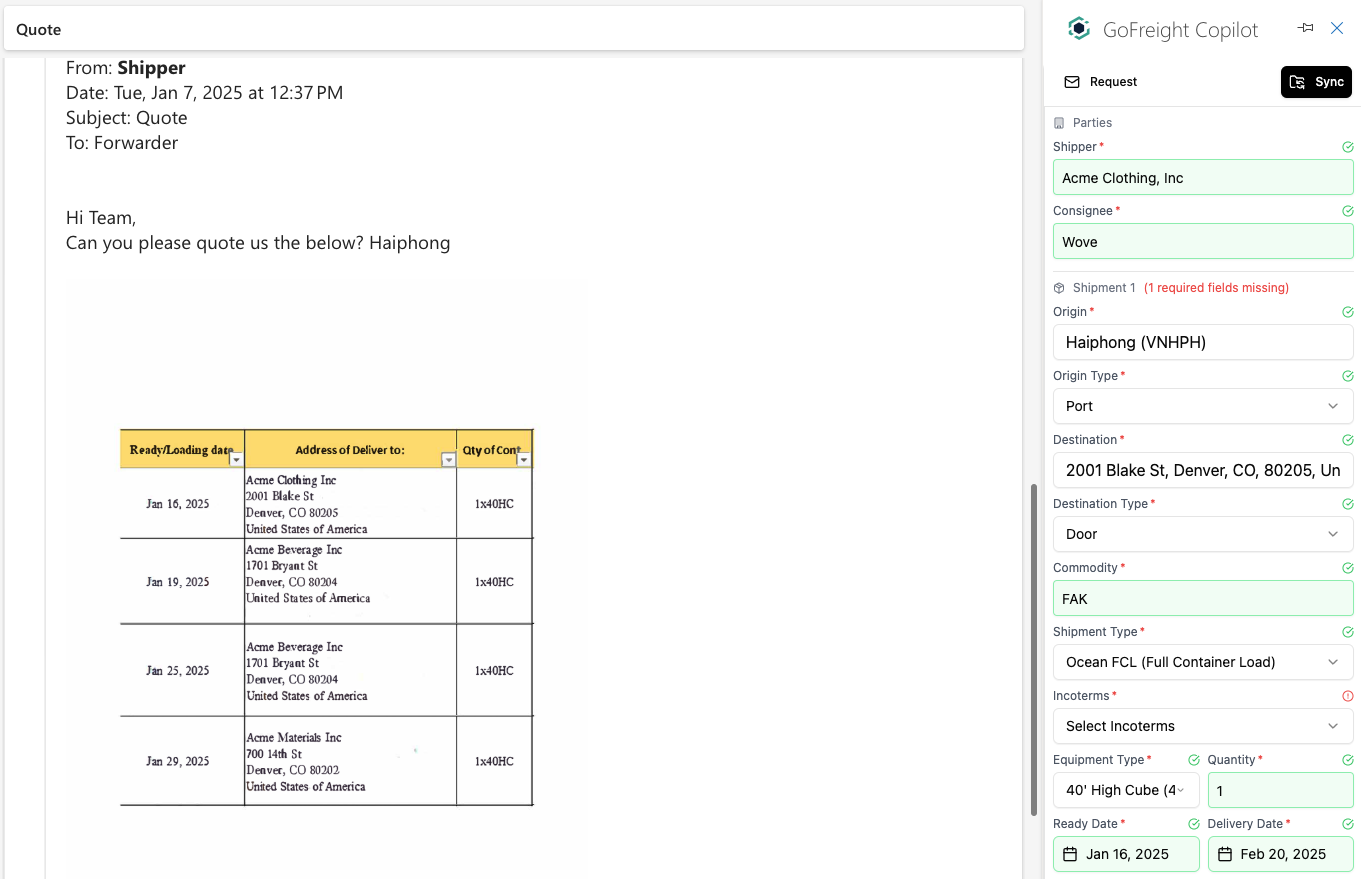Click the sender name Shipper
The width and height of the screenshot is (1361, 879).
point(151,68)
